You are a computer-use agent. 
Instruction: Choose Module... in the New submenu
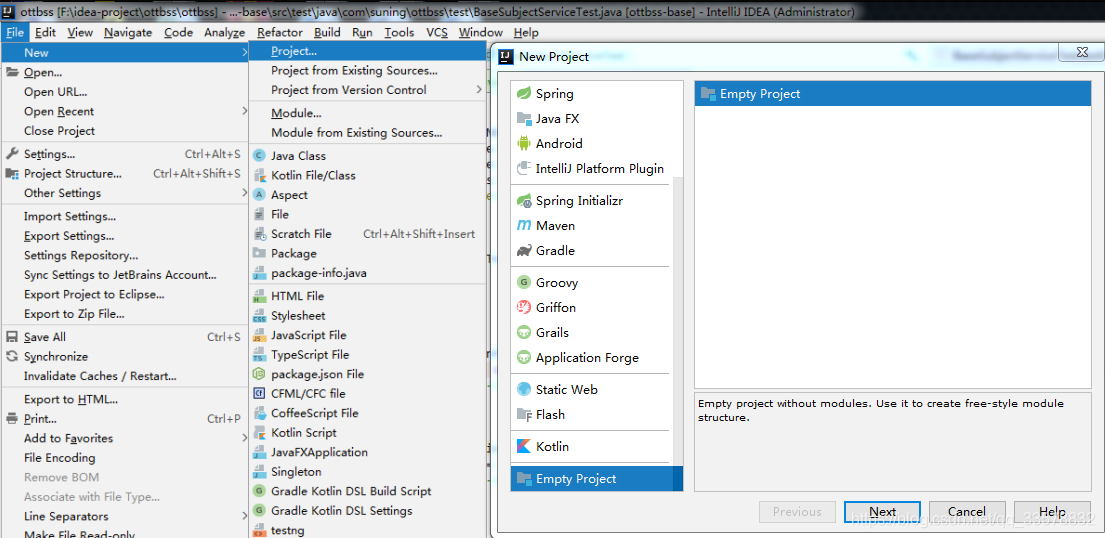(367, 113)
